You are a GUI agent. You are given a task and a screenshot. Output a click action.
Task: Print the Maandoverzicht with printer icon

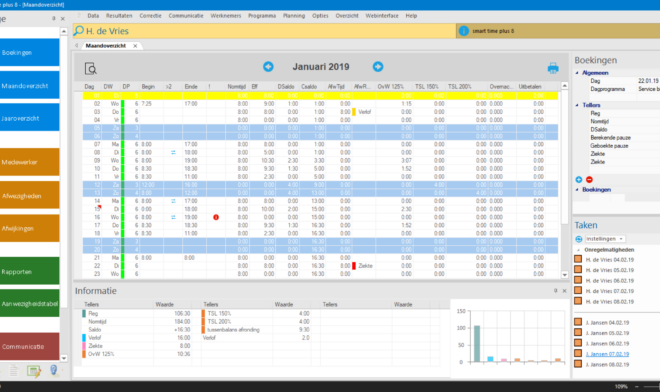pos(553,68)
